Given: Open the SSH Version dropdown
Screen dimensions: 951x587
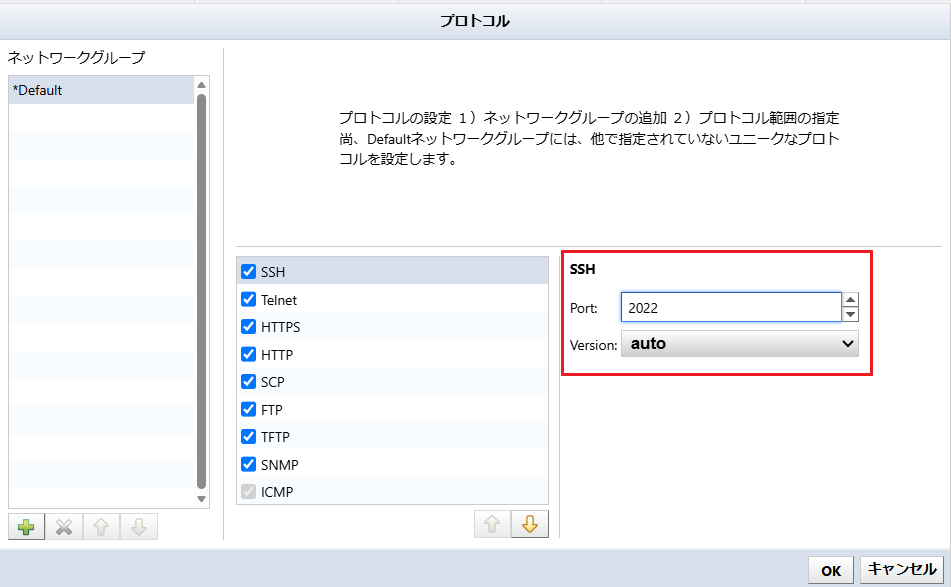Looking at the screenshot, I should [739, 344].
